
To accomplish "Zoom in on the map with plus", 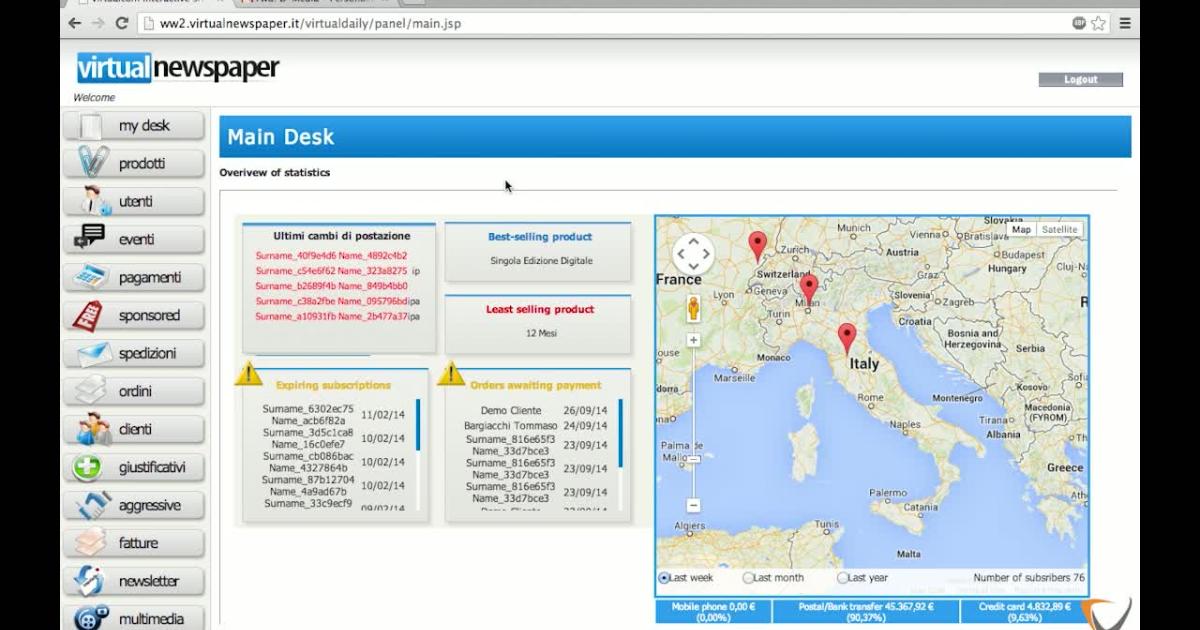I will 693,340.
